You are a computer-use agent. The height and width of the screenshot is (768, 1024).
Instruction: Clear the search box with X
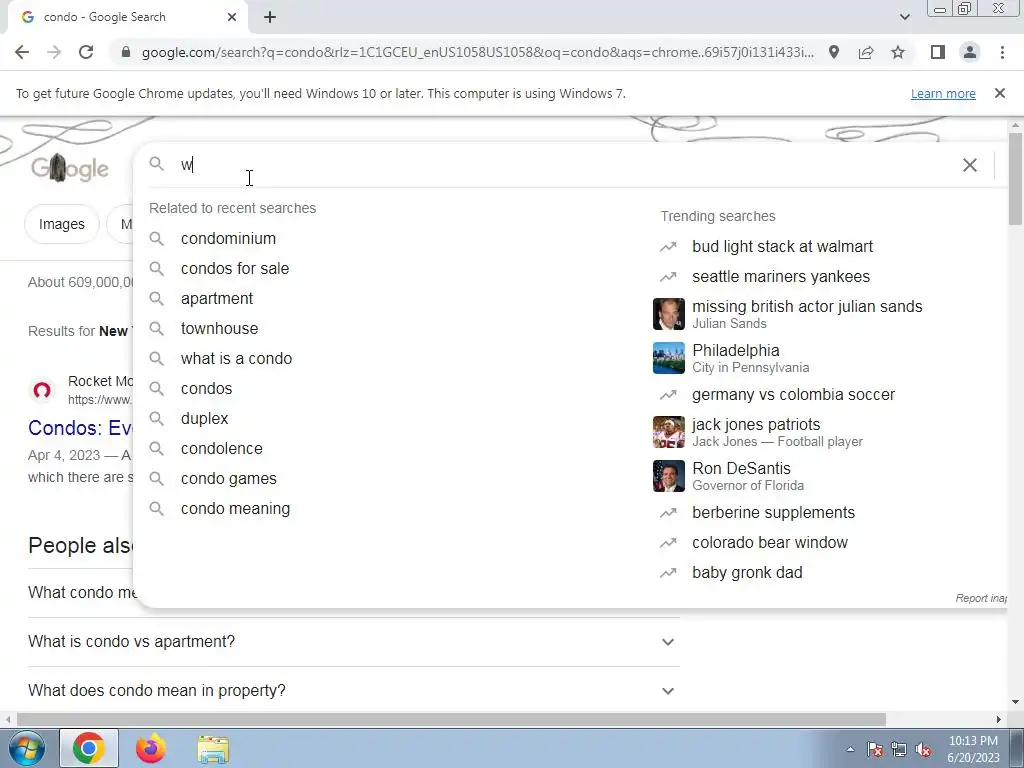(x=970, y=165)
